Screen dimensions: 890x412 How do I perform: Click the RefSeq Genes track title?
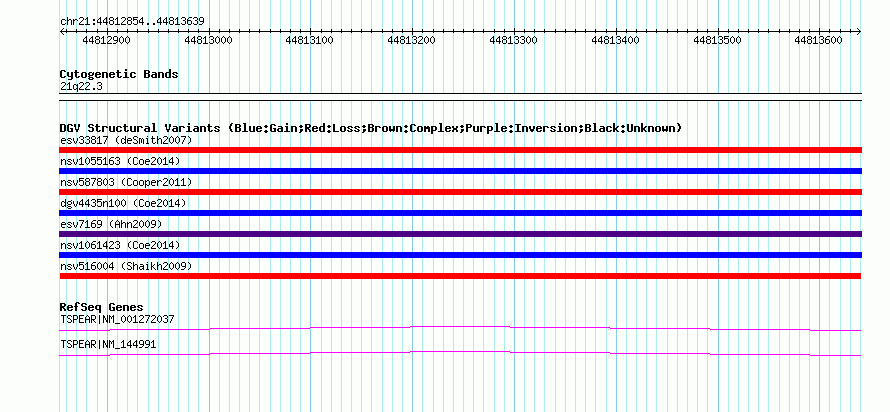[102, 308]
